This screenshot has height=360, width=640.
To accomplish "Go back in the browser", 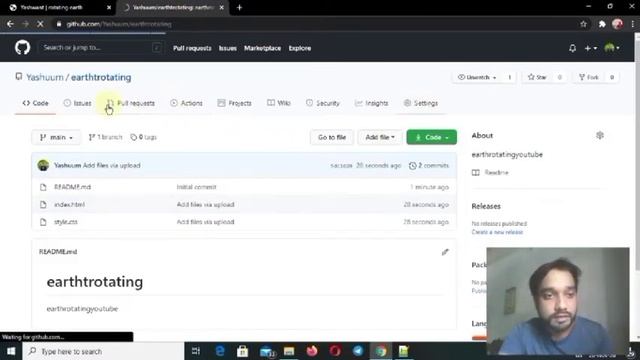I will point(10,24).
